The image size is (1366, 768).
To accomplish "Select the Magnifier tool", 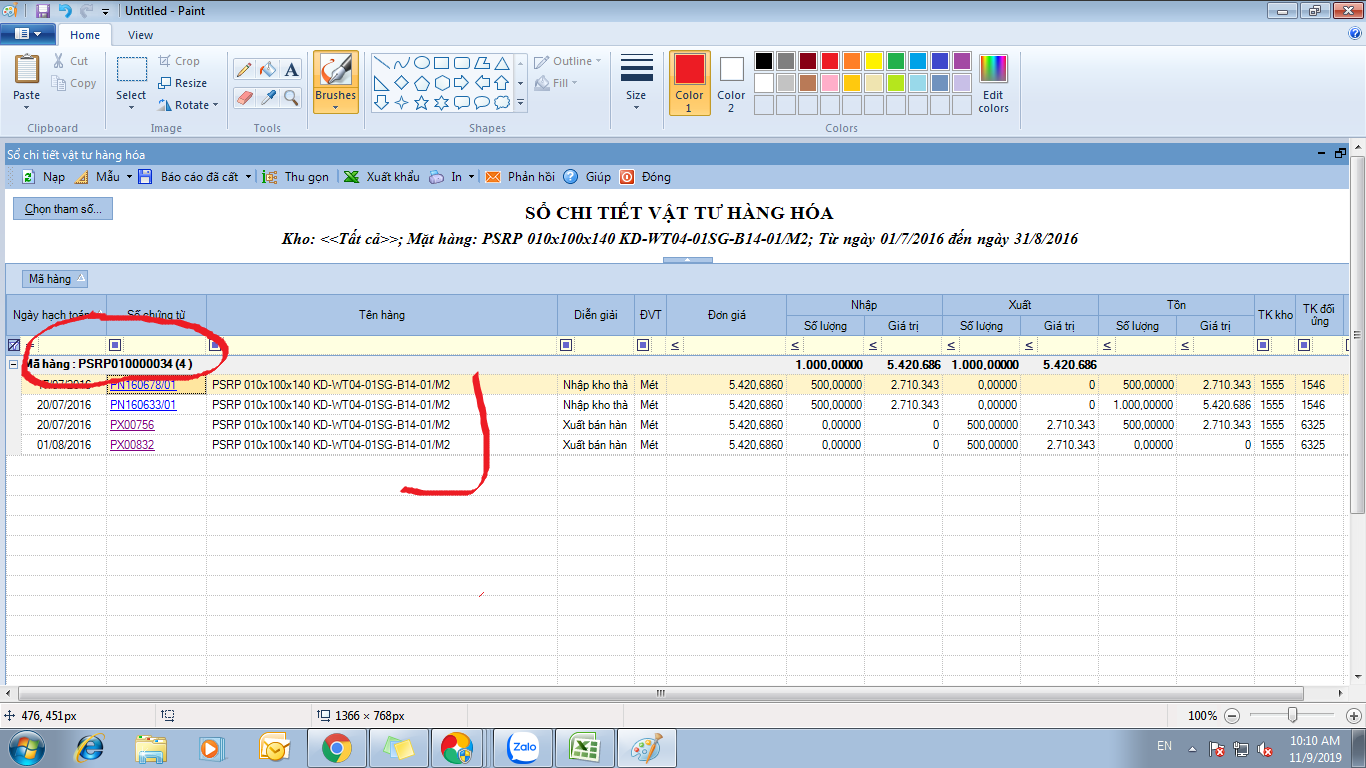I will (x=291, y=97).
